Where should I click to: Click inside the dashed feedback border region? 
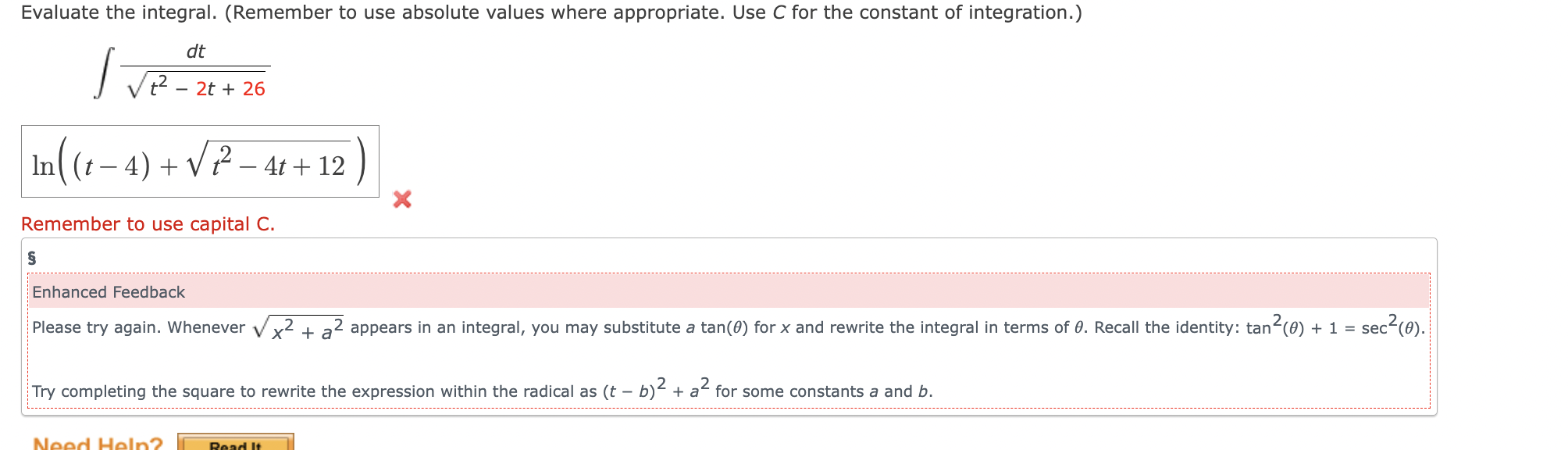point(703,359)
